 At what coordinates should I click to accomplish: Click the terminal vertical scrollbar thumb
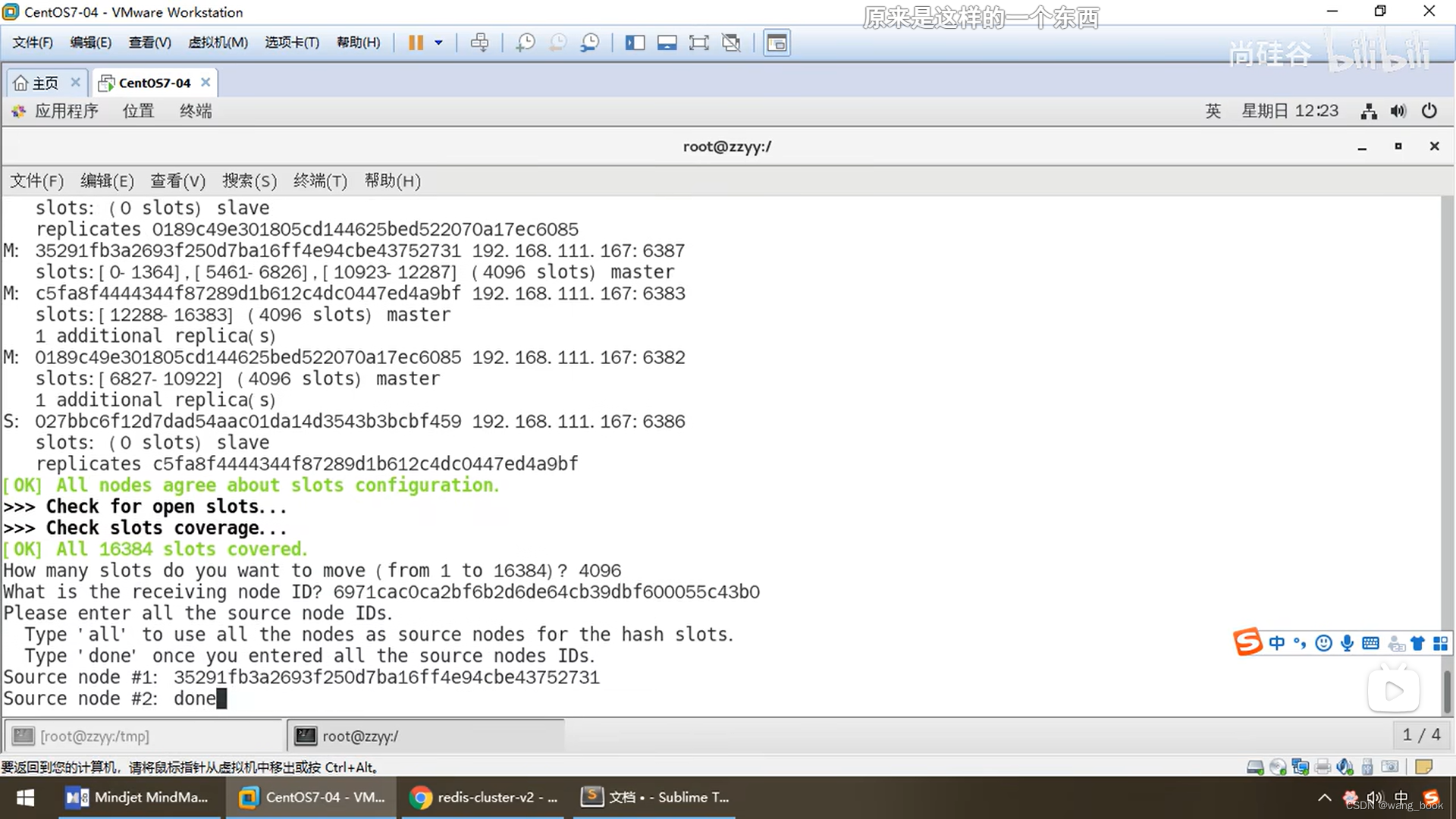pos(1447,691)
